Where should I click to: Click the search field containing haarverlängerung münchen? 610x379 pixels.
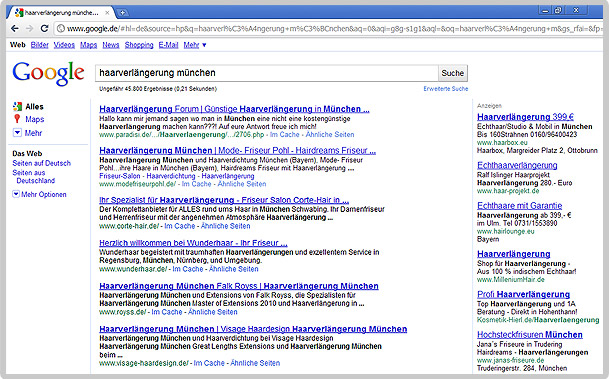click(267, 73)
